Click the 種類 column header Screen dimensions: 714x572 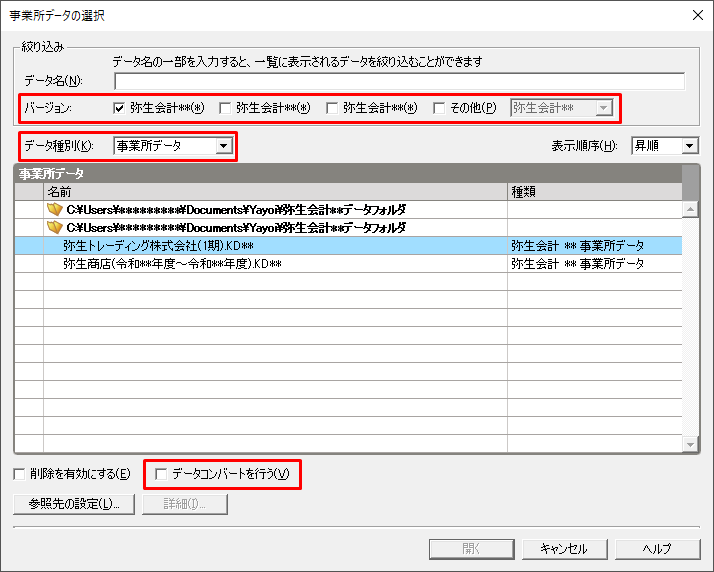coord(595,192)
